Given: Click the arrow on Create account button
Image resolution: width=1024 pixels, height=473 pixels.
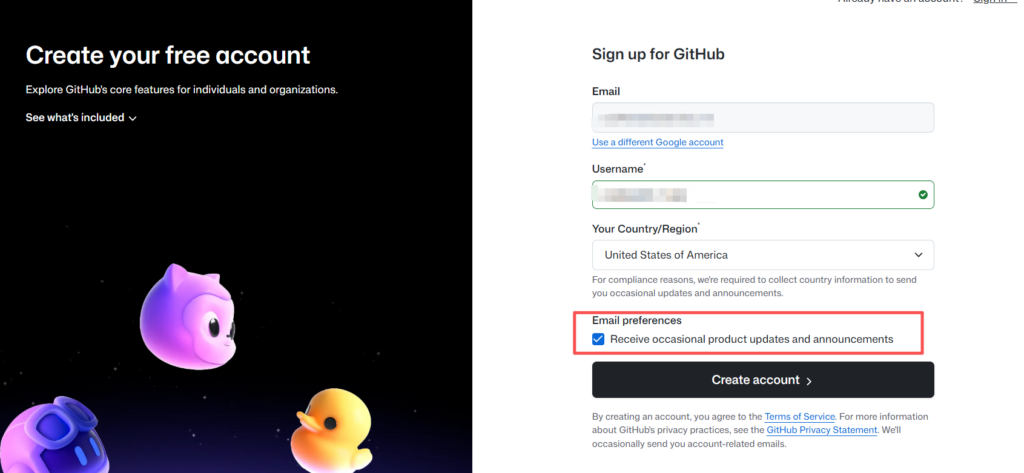Looking at the screenshot, I should pos(809,381).
